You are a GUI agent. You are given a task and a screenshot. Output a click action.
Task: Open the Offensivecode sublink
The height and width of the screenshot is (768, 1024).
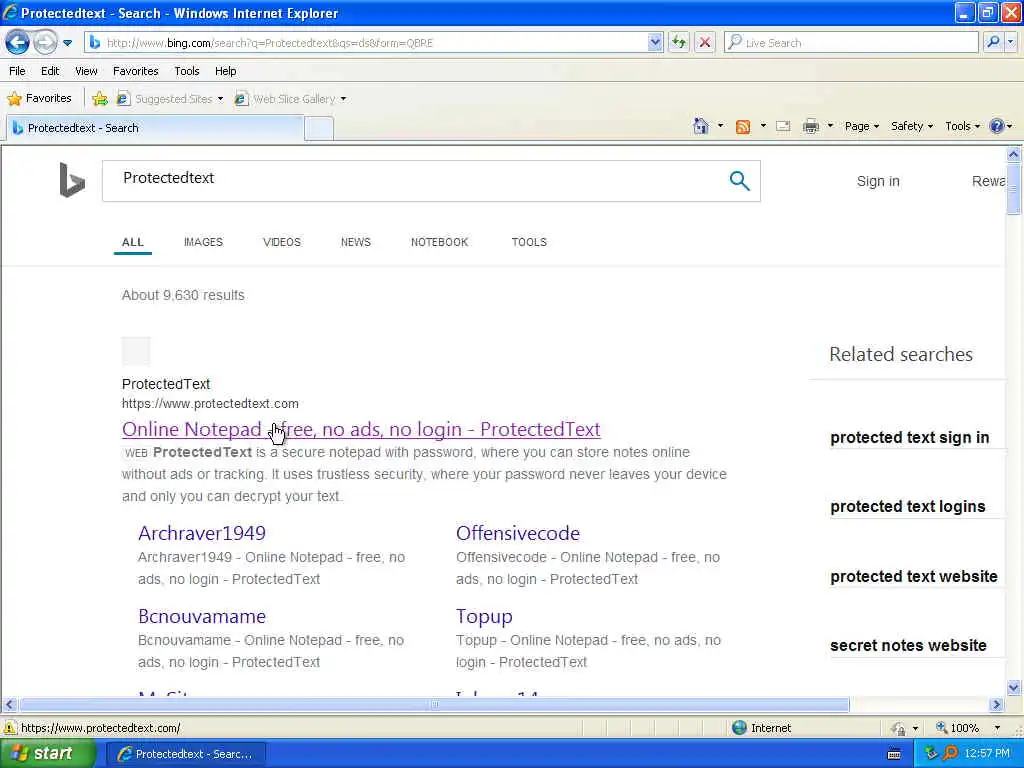(518, 533)
